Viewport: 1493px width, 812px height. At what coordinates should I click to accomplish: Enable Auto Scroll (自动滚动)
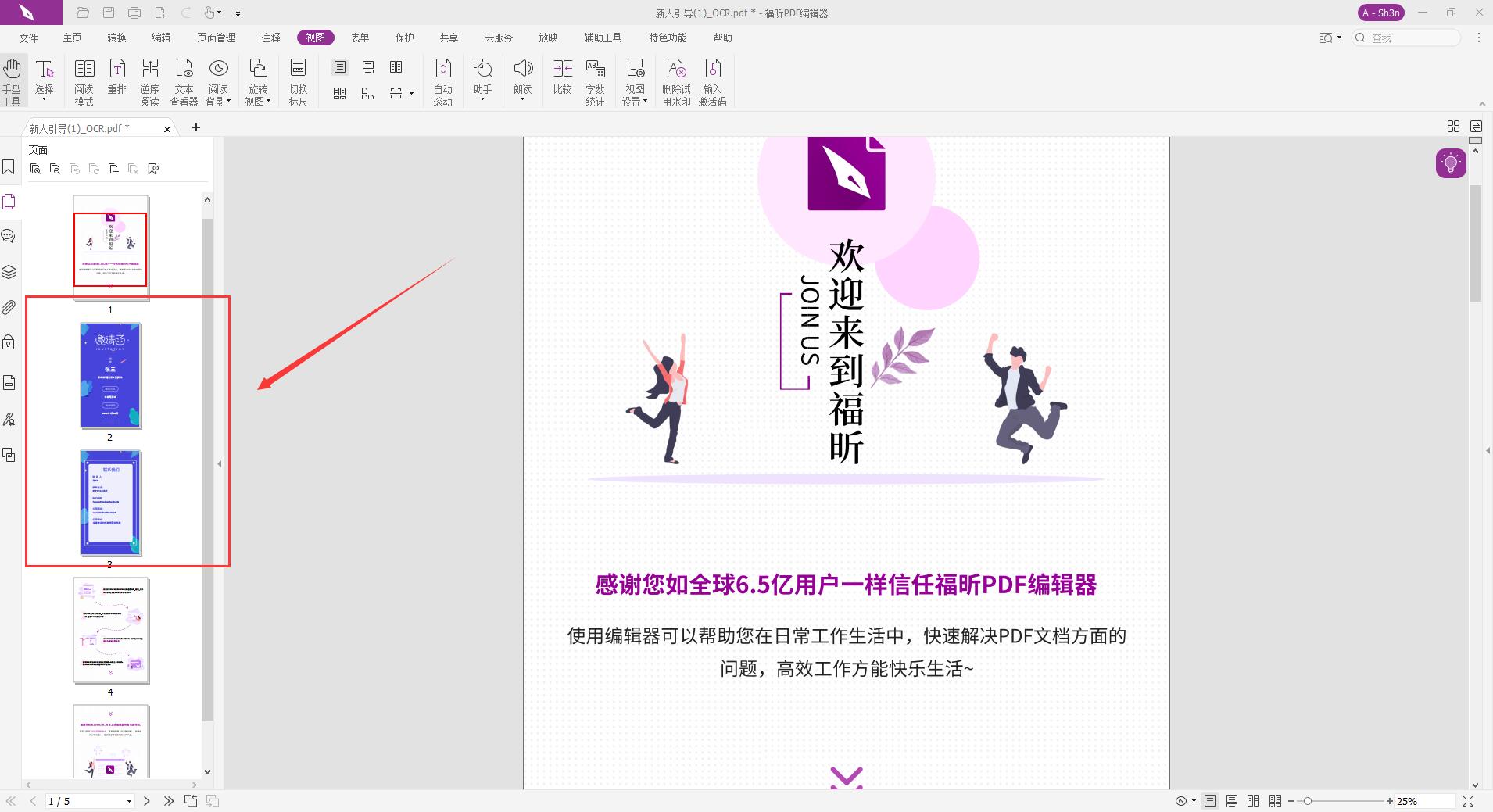tap(442, 80)
